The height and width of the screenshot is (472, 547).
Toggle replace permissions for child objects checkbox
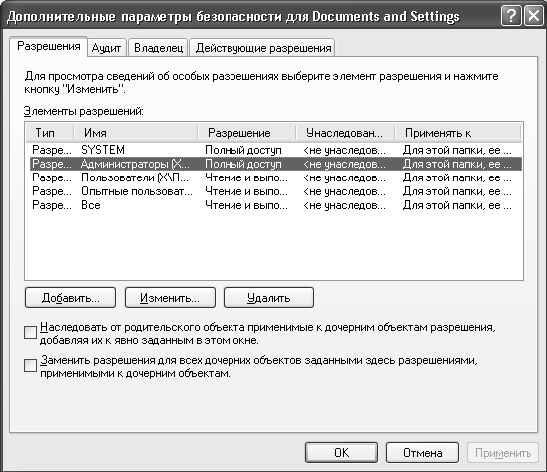31,366
